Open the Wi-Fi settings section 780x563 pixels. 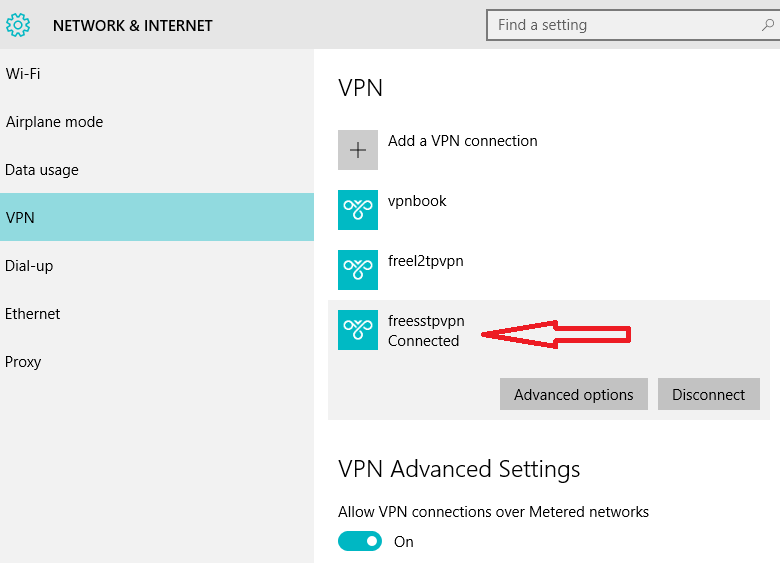[23, 74]
